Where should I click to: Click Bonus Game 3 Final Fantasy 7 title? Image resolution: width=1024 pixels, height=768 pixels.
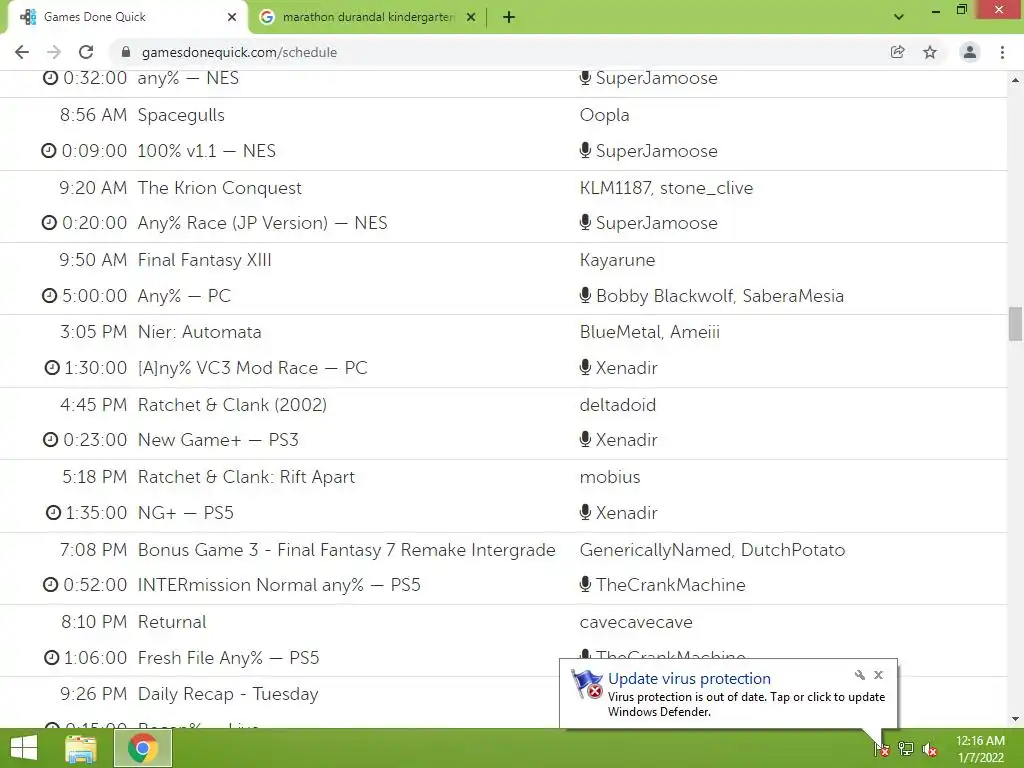click(x=346, y=550)
